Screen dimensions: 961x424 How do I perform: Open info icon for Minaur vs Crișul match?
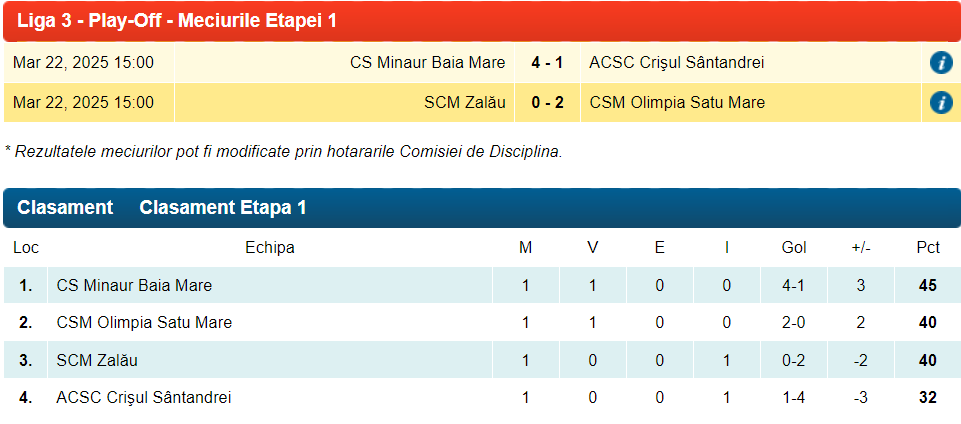click(x=940, y=63)
